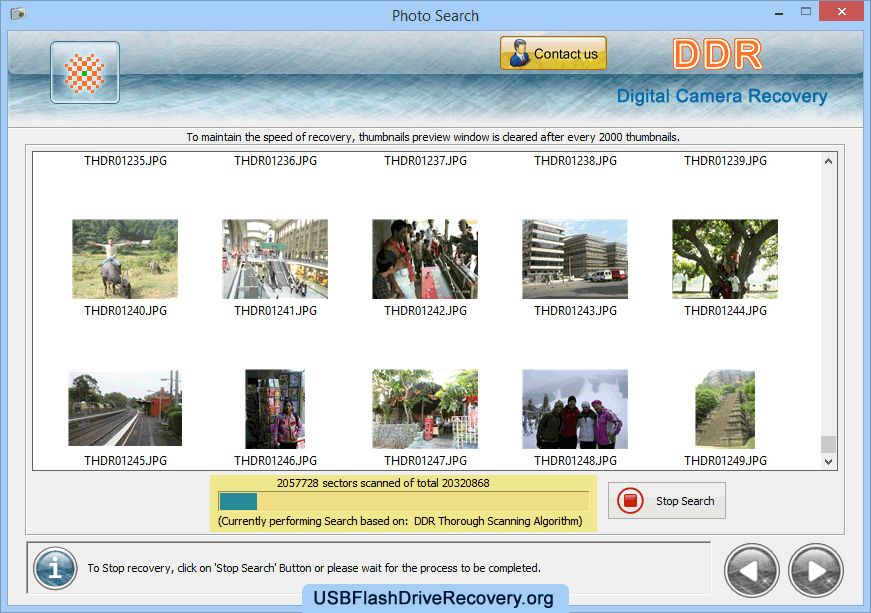Click the THDR01237.JPG file name label

[x=425, y=161]
